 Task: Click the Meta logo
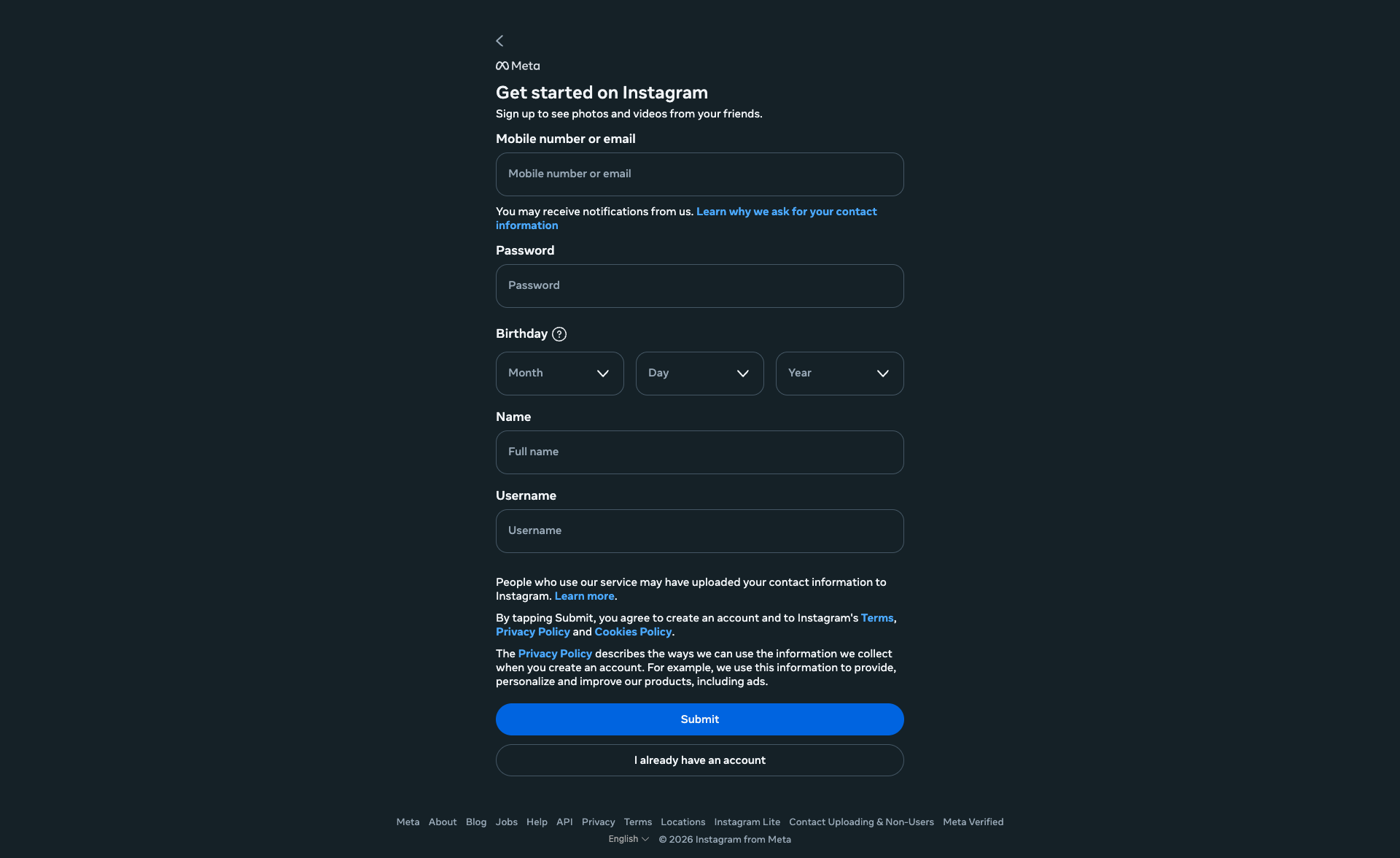[x=518, y=66]
